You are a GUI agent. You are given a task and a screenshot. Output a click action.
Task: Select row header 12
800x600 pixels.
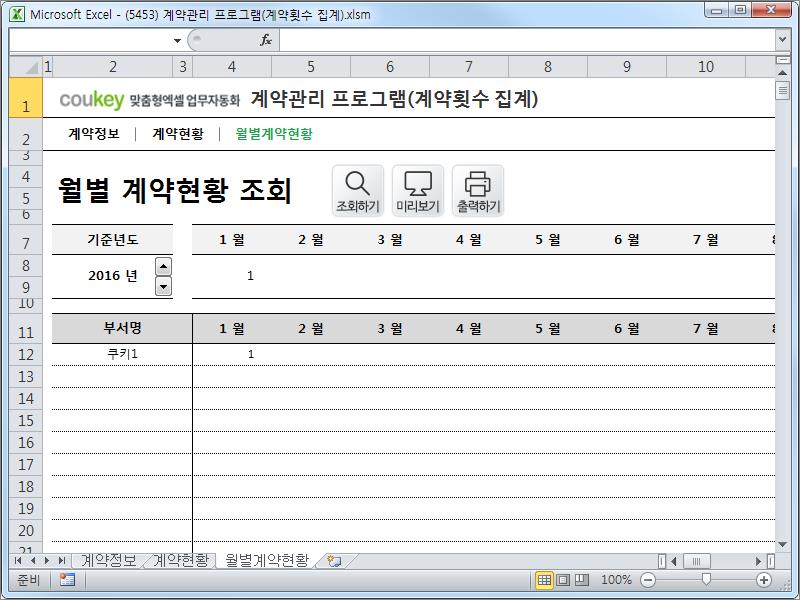point(26,354)
